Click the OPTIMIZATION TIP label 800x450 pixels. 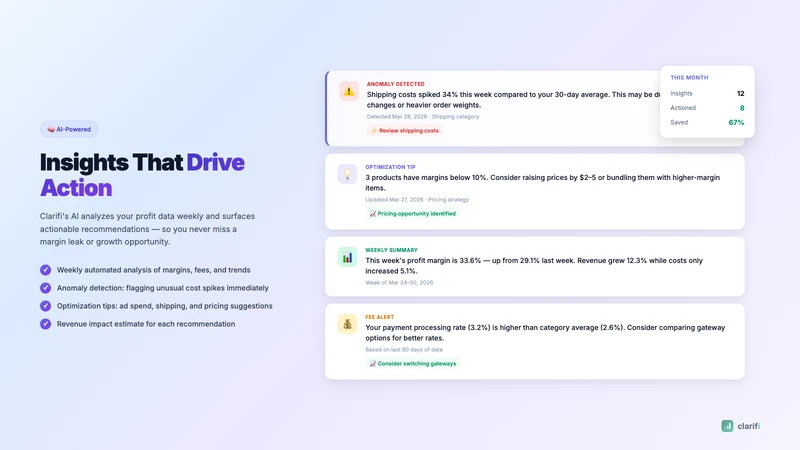(390, 167)
